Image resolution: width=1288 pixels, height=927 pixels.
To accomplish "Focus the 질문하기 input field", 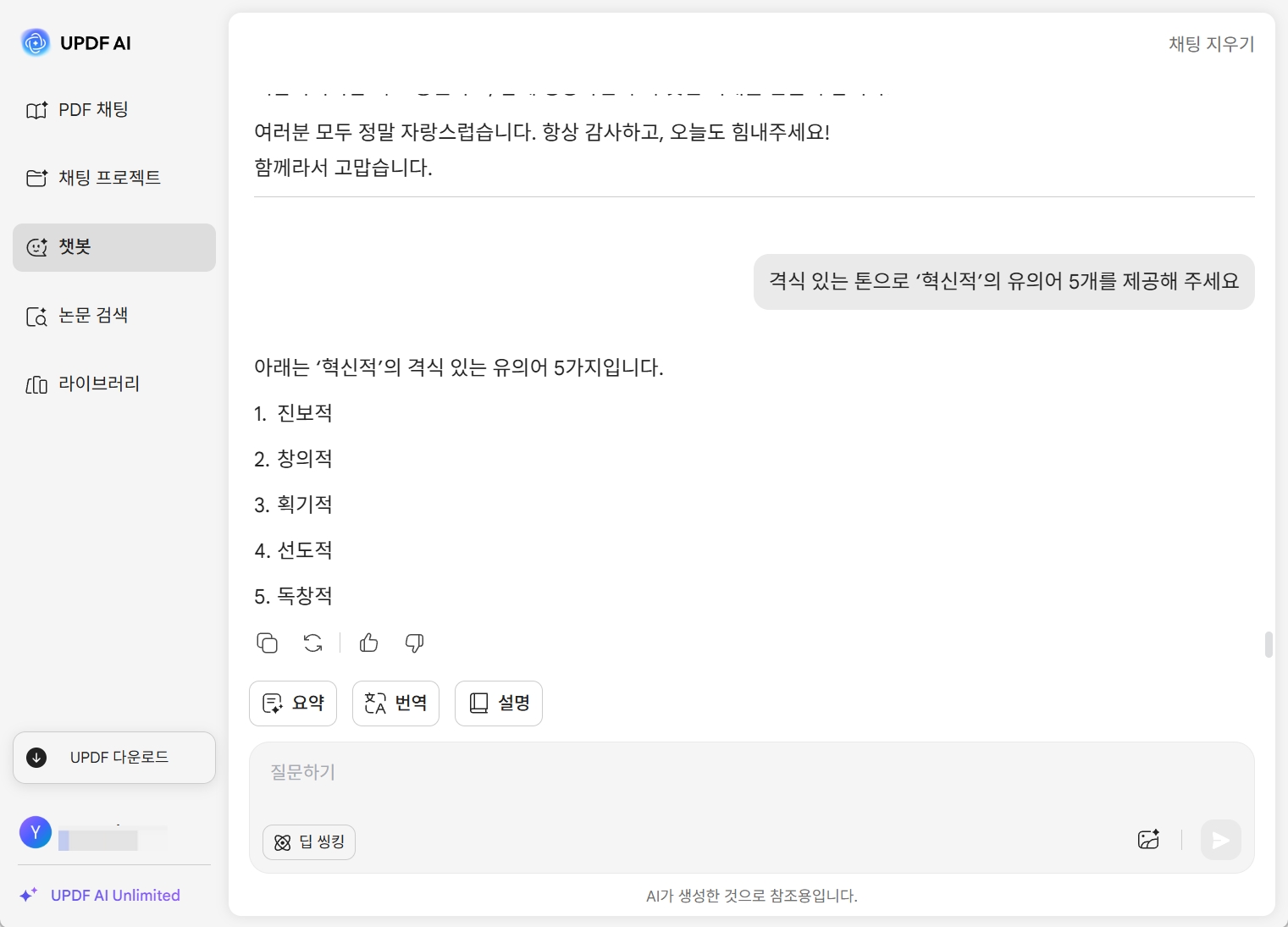I will 751,779.
